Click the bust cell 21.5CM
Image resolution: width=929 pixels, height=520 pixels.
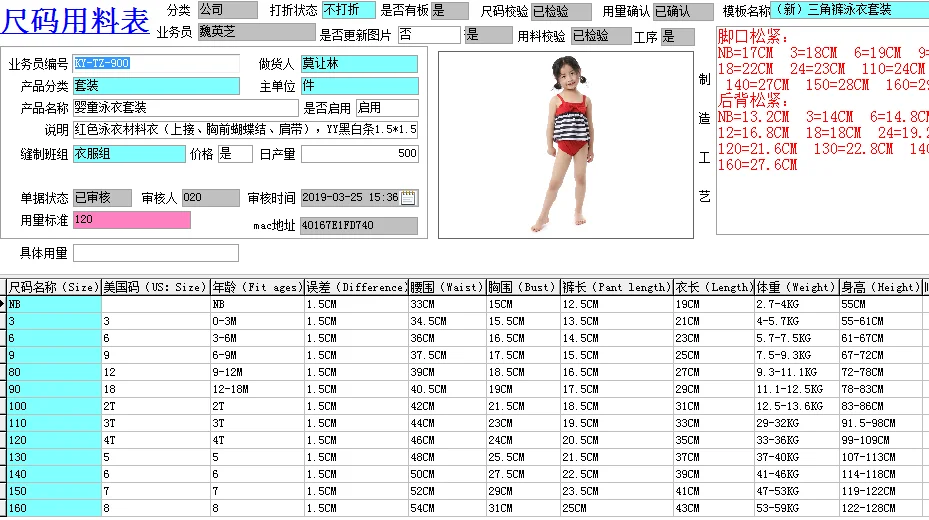[523, 406]
